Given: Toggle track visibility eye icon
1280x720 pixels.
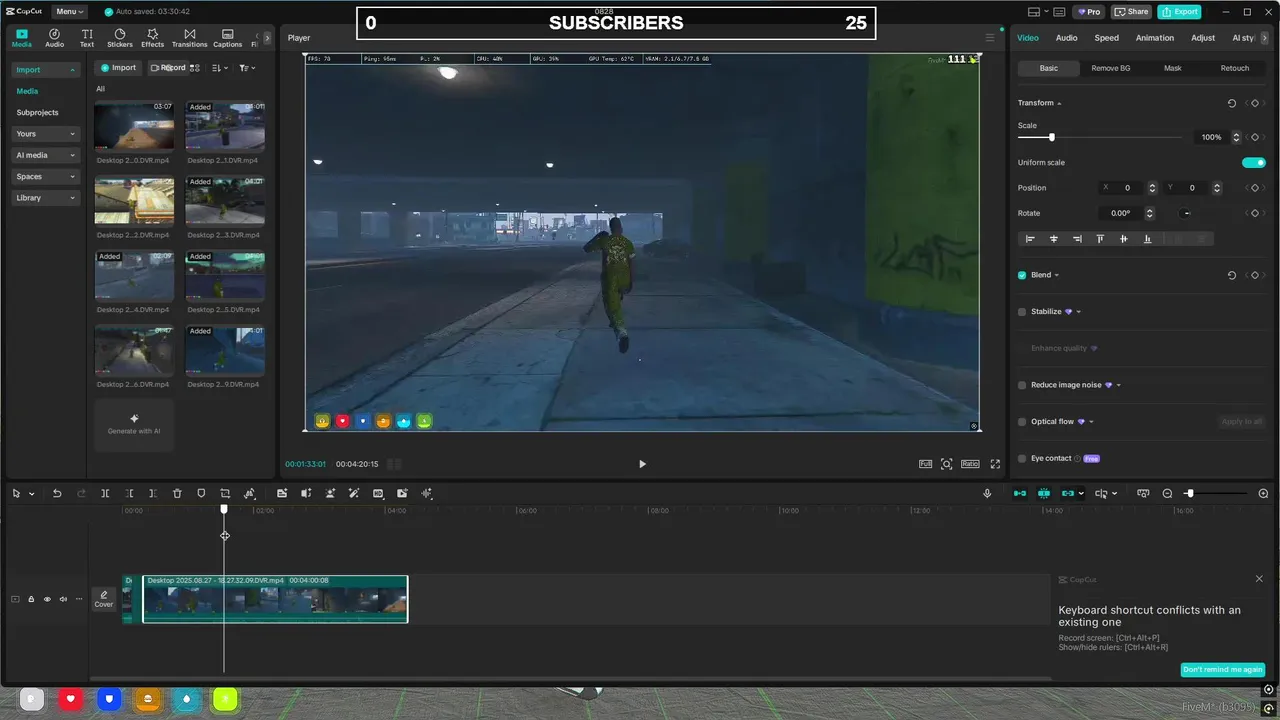Looking at the screenshot, I should [47, 599].
